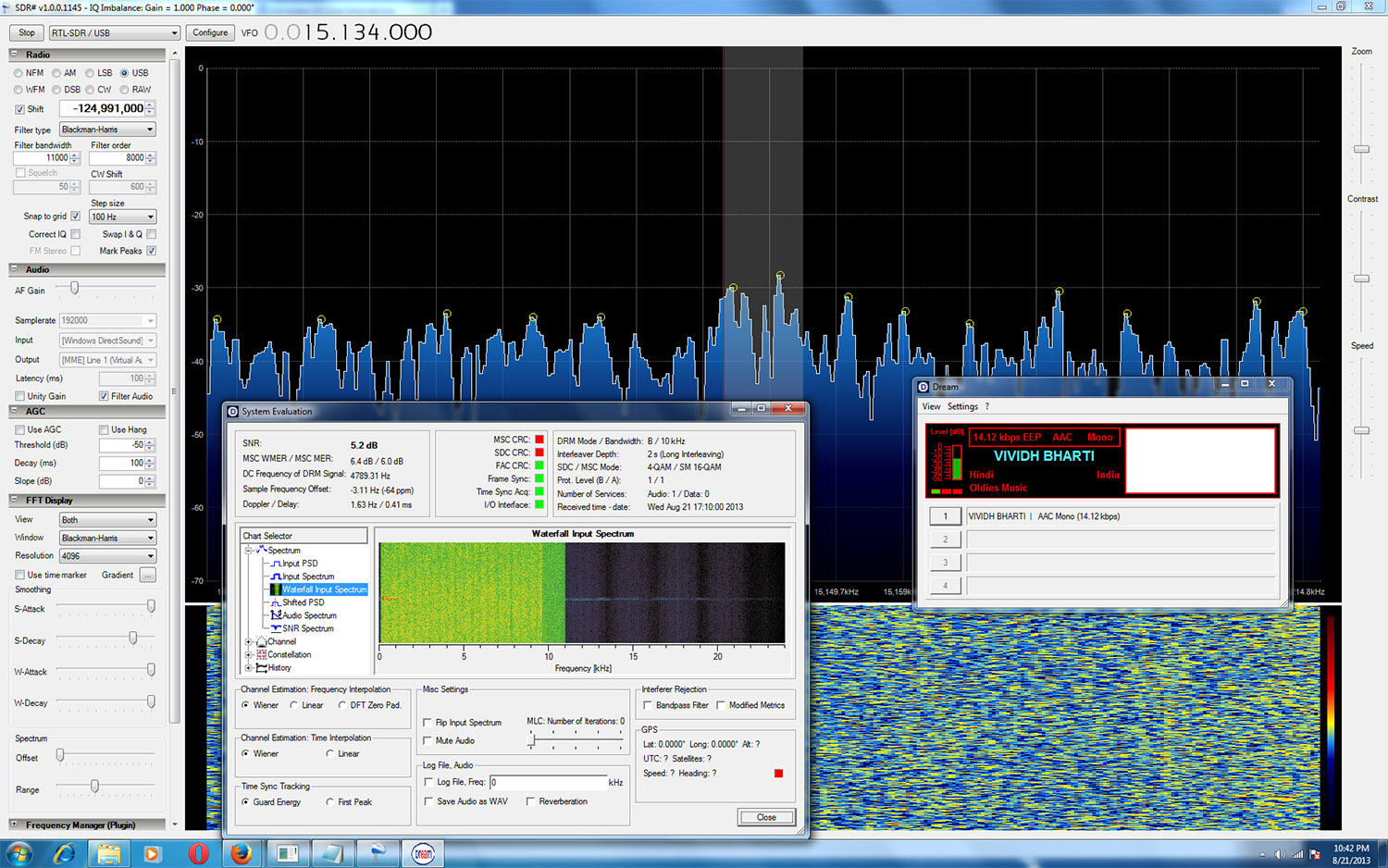Click the System Evaluation window title icon
Image resolution: width=1388 pixels, height=868 pixels.
click(x=233, y=412)
